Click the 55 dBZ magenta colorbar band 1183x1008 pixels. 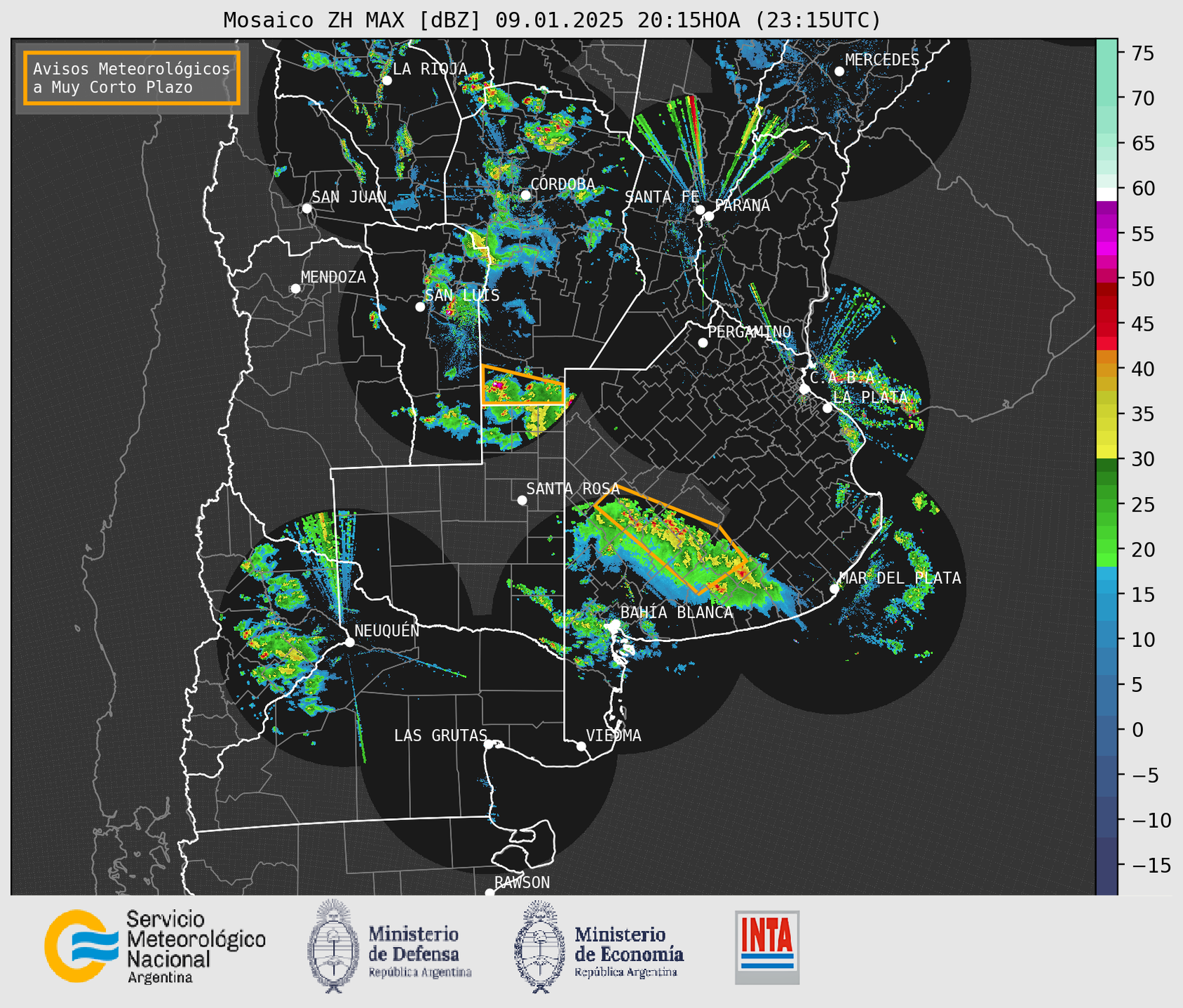pos(1106,233)
